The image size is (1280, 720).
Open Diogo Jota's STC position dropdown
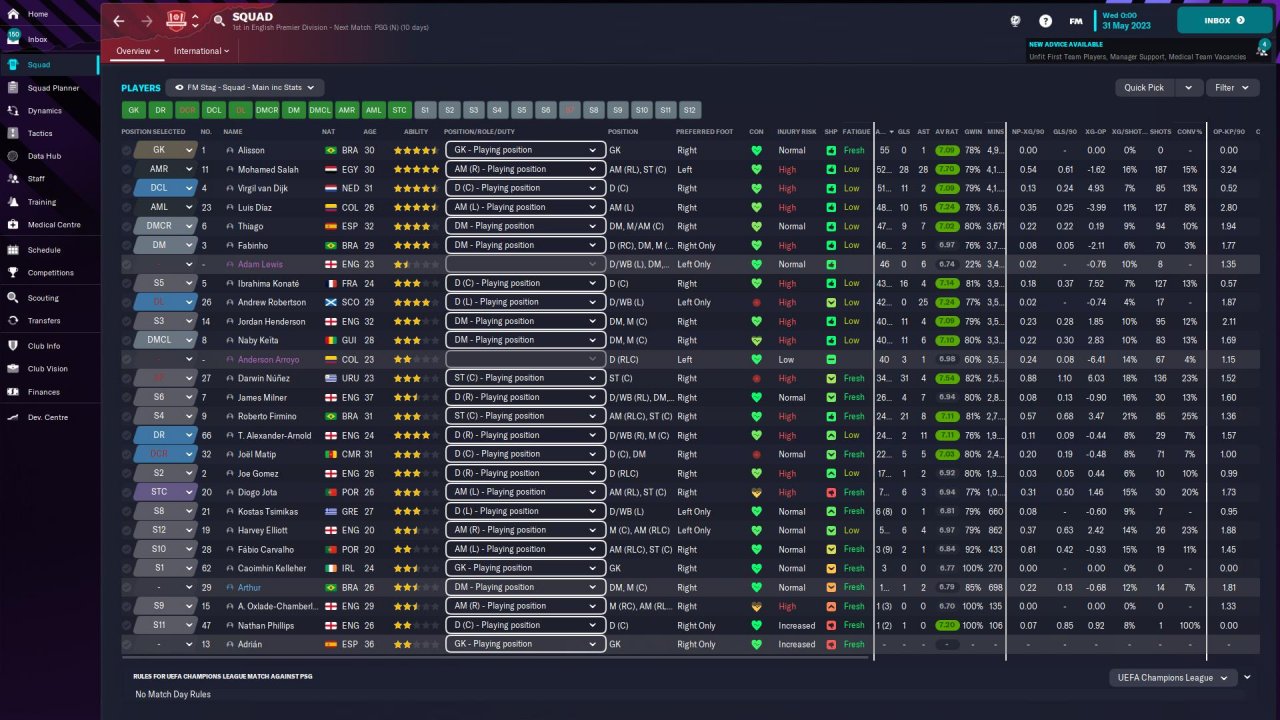[x=165, y=492]
